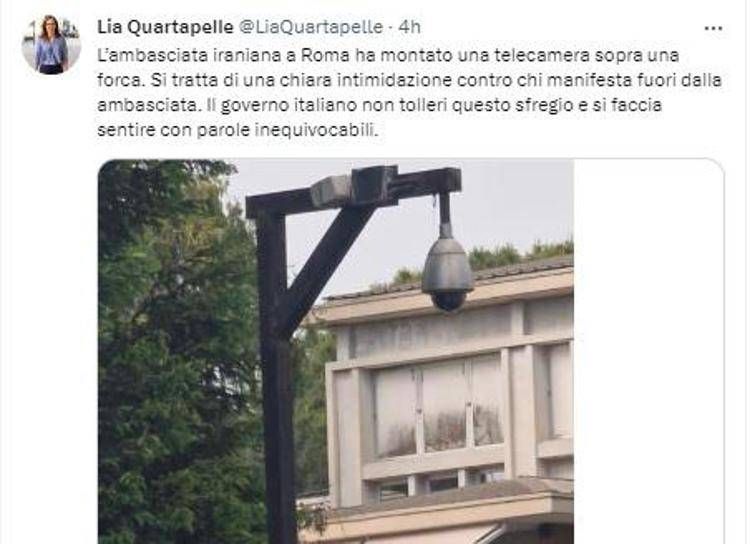Click the tweet line "sentire con parole inequivocabili."
Image resolution: width=750 pixels, height=544 pixels.
[x=238, y=130]
